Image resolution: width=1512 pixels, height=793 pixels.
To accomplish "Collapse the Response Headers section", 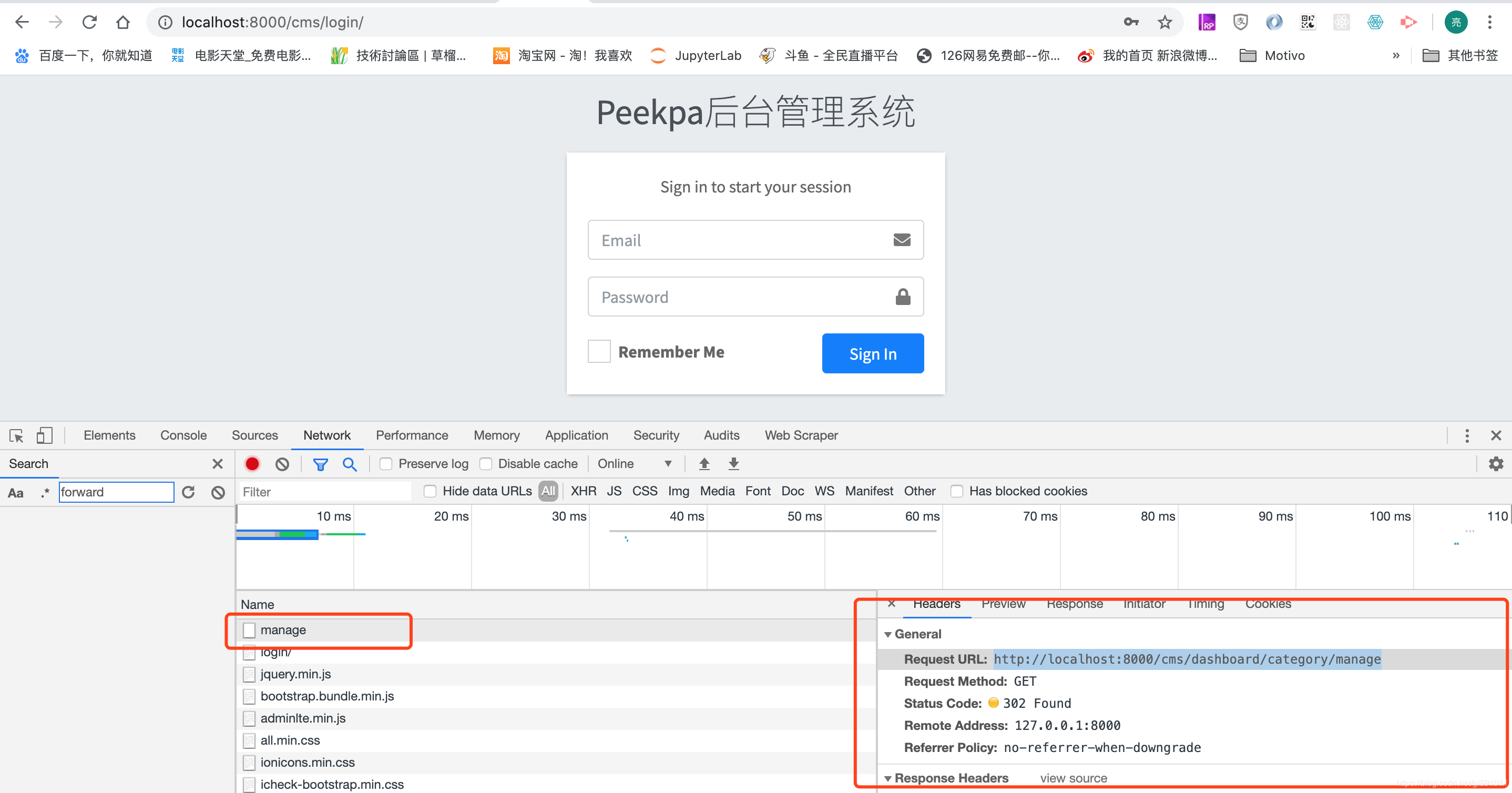I will pyautogui.click(x=888, y=778).
